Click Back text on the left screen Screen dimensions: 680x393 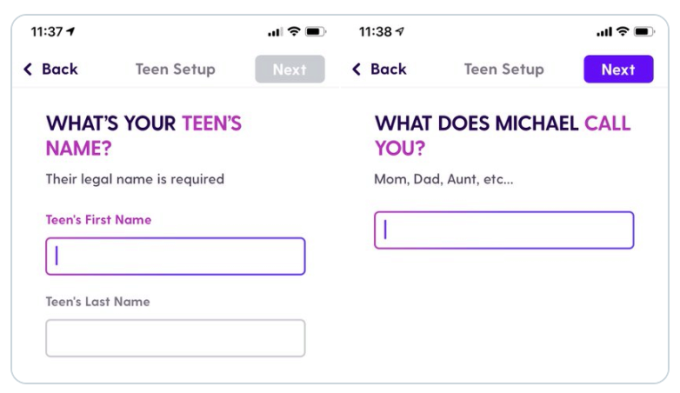tap(60, 69)
